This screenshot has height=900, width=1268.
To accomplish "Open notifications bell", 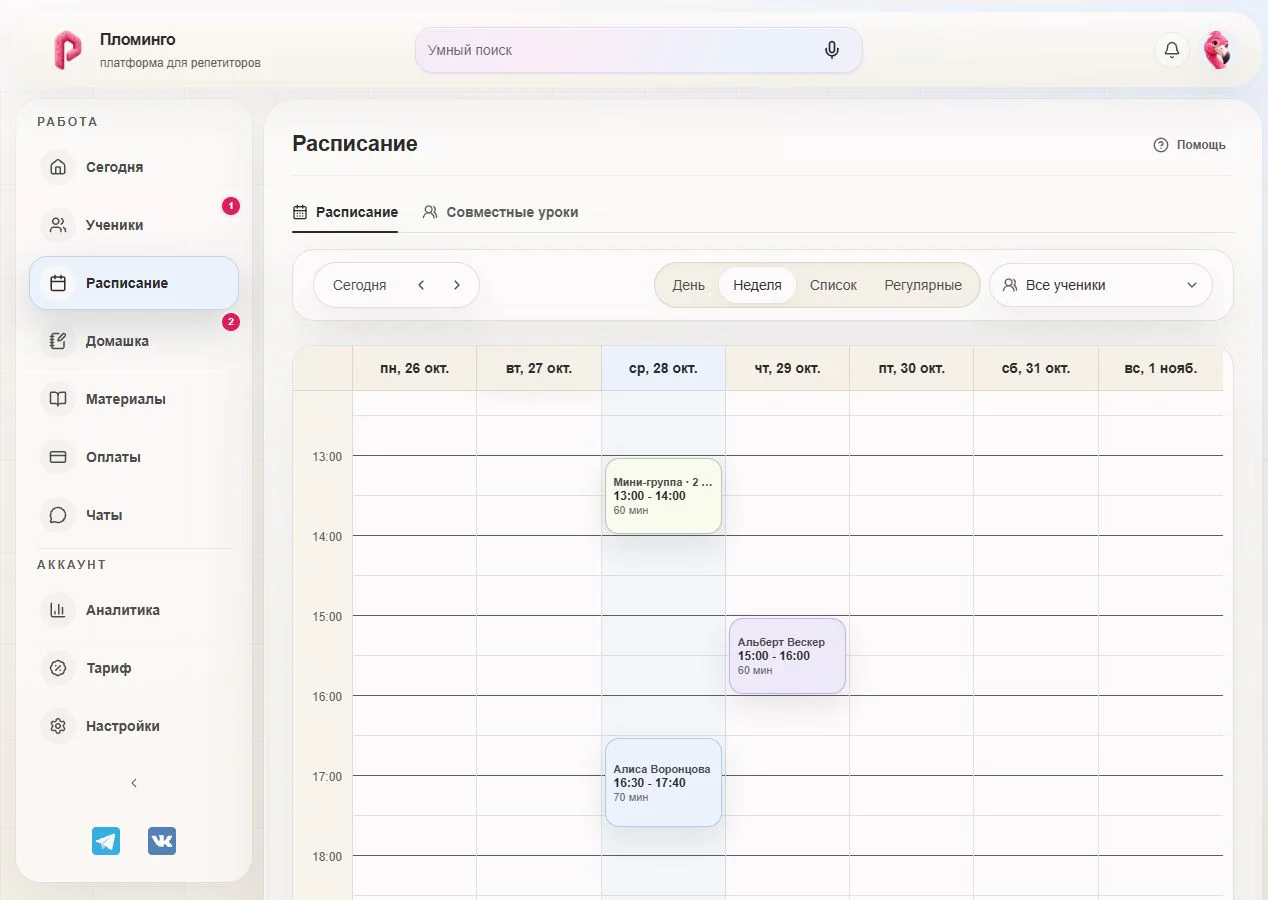I will point(1172,50).
